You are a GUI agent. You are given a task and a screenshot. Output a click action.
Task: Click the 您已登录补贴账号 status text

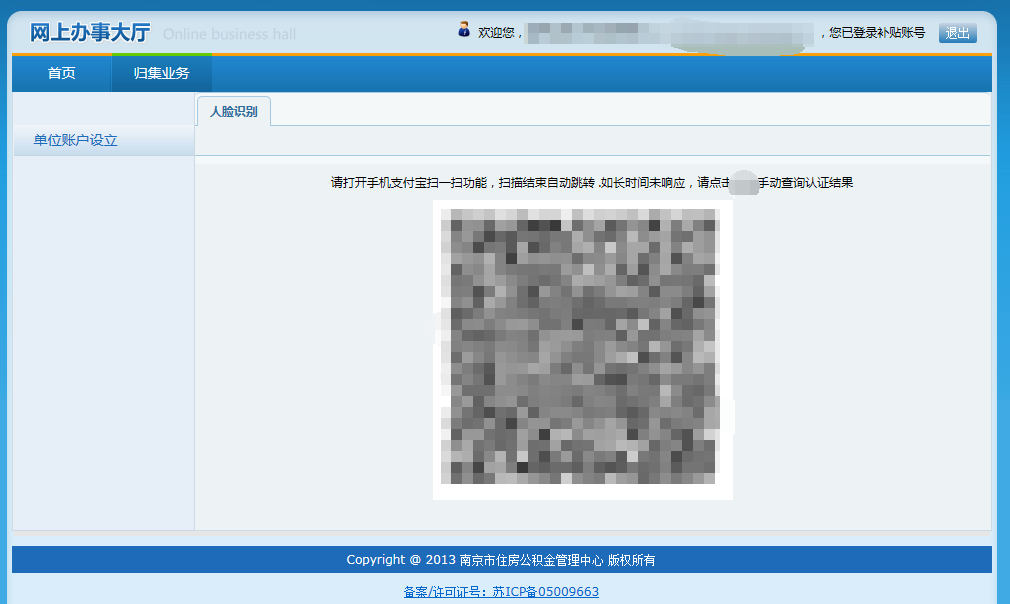coord(877,33)
